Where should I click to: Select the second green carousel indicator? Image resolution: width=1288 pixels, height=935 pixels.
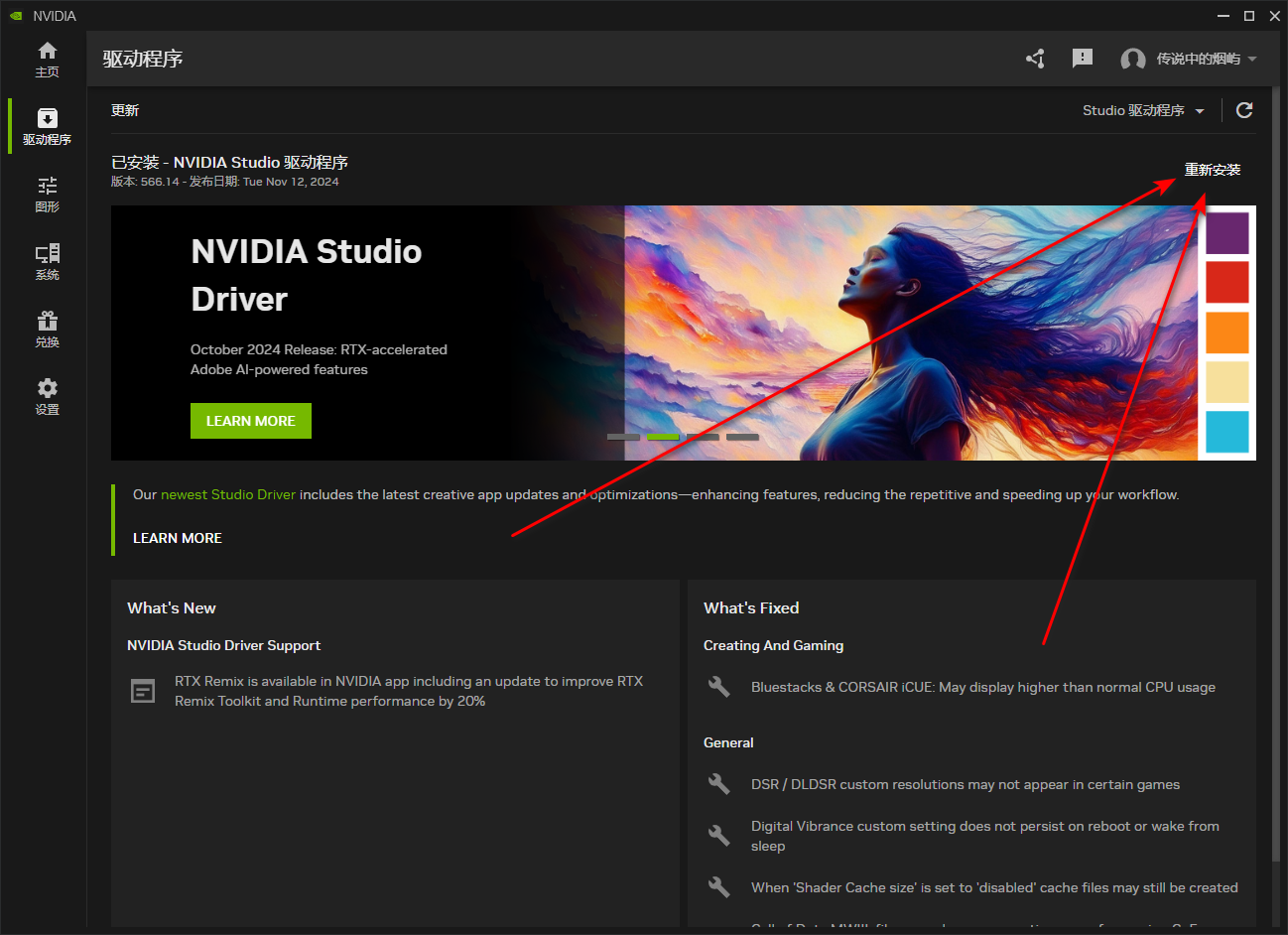coord(663,437)
